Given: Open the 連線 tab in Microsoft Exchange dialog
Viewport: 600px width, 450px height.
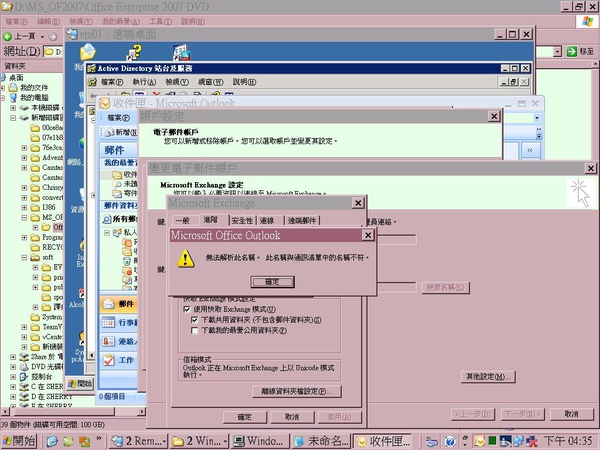Looking at the screenshot, I should tap(267, 220).
